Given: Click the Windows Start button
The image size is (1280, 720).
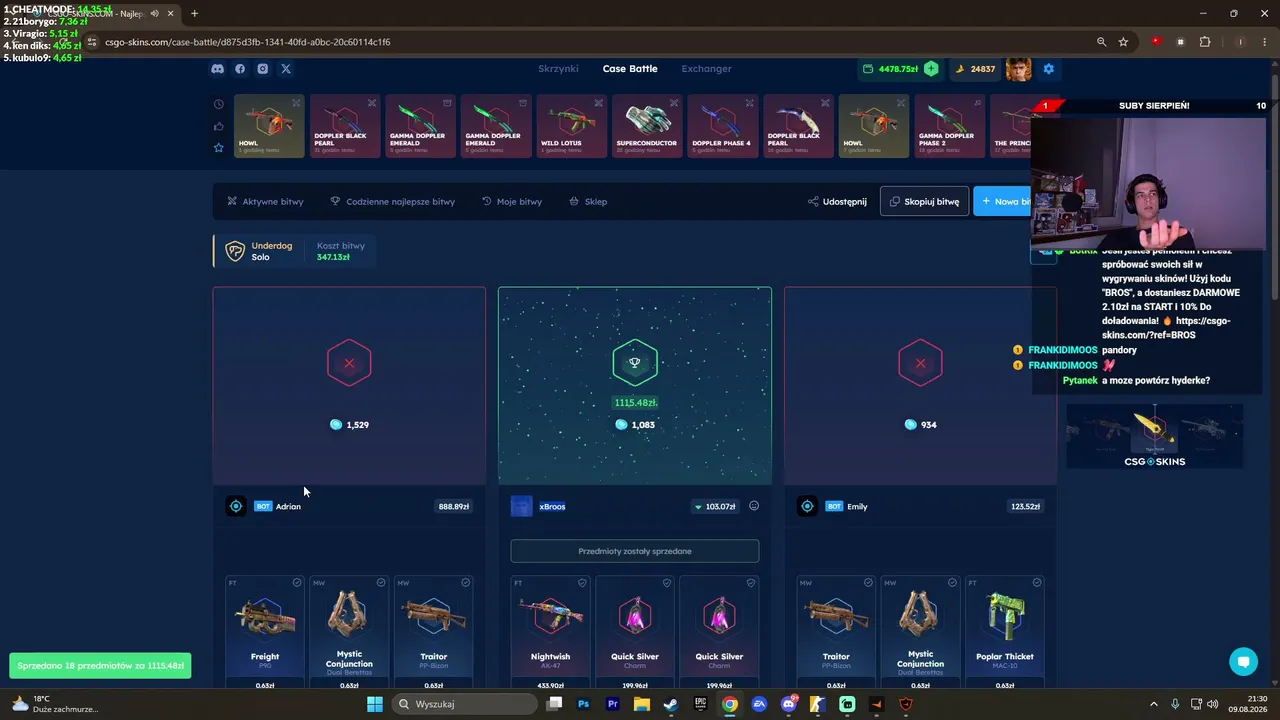Looking at the screenshot, I should pyautogui.click(x=375, y=704).
